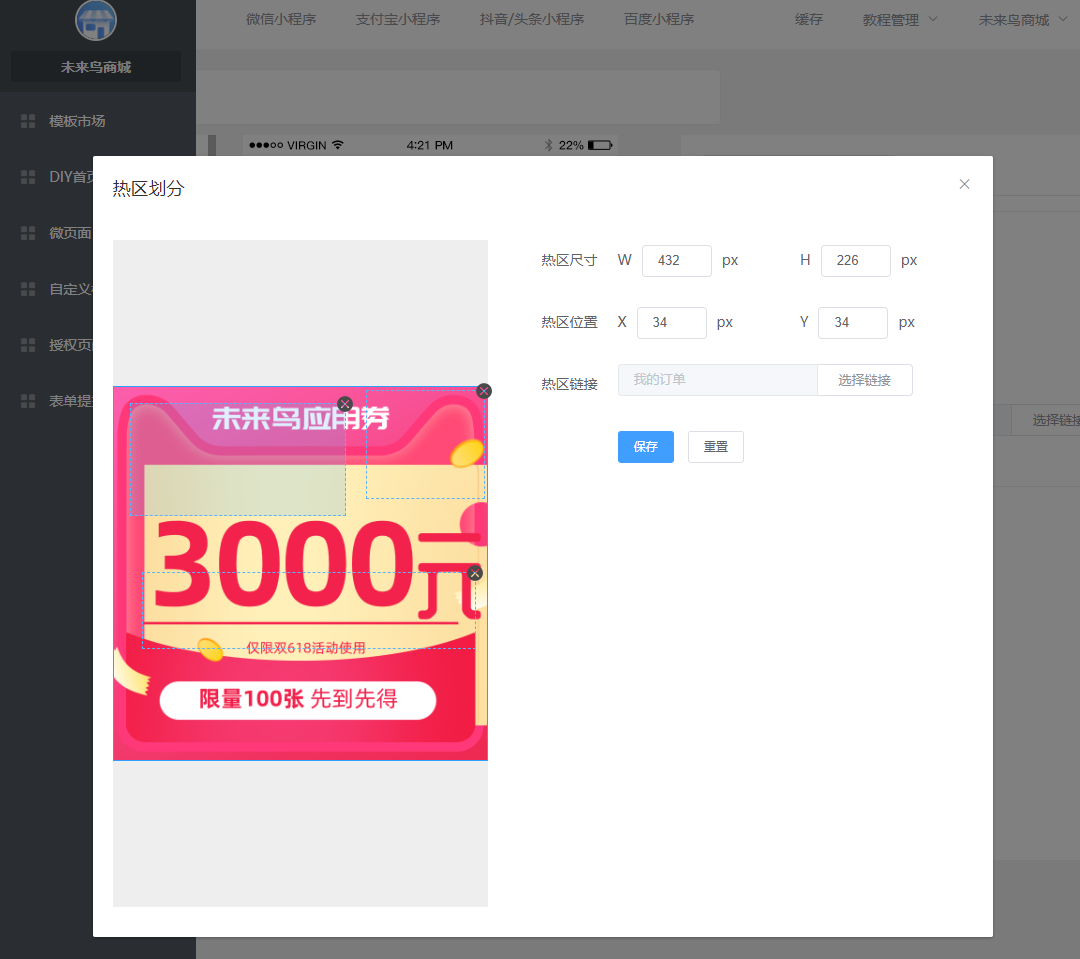Image resolution: width=1080 pixels, height=959 pixels.
Task: Click the 微页面 sidebar grid icon
Action: (28, 233)
